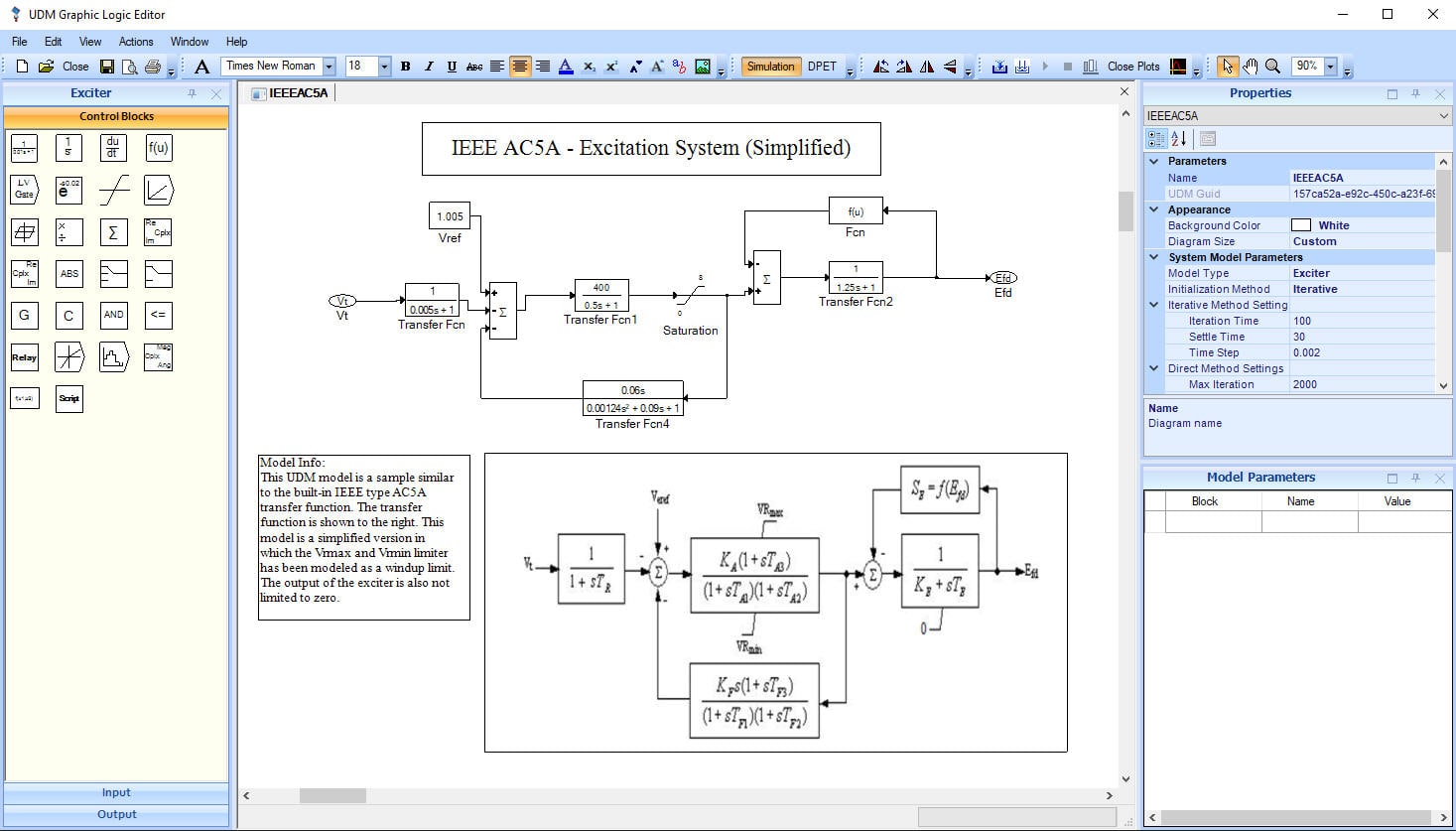
Task: Click the Close Plots button
Action: [x=1133, y=67]
